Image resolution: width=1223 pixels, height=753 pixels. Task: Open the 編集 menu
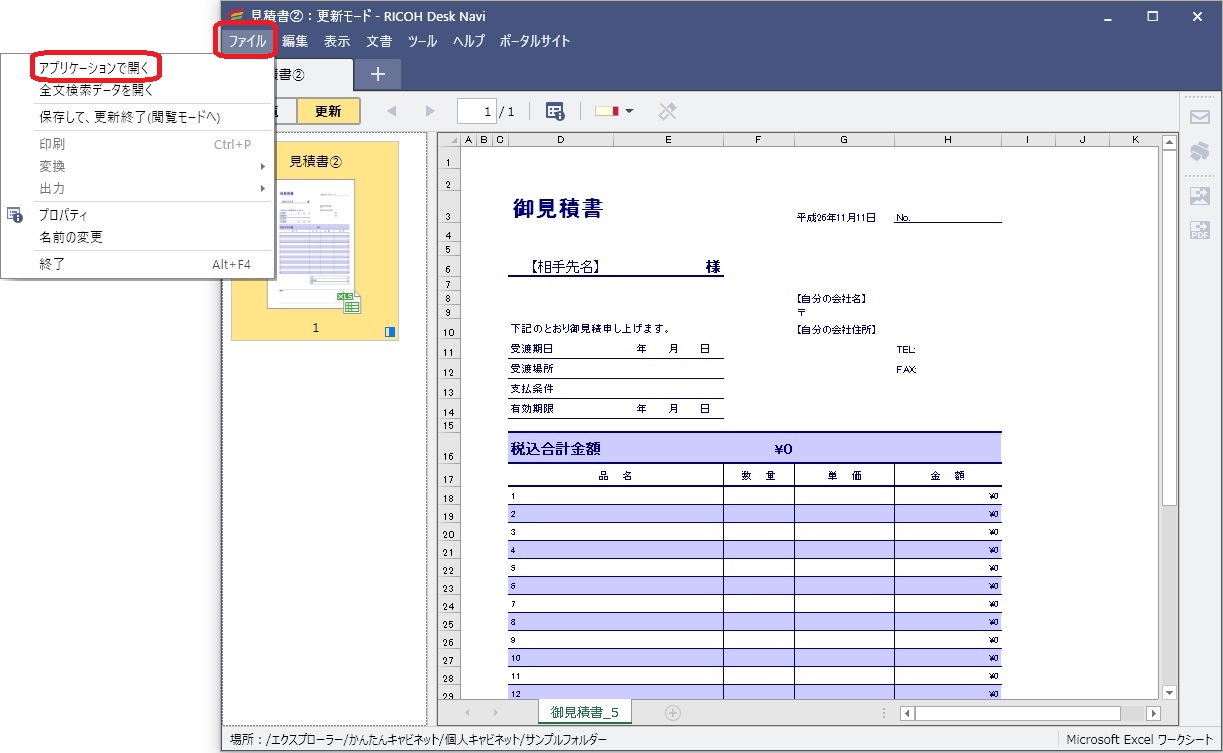pos(295,41)
